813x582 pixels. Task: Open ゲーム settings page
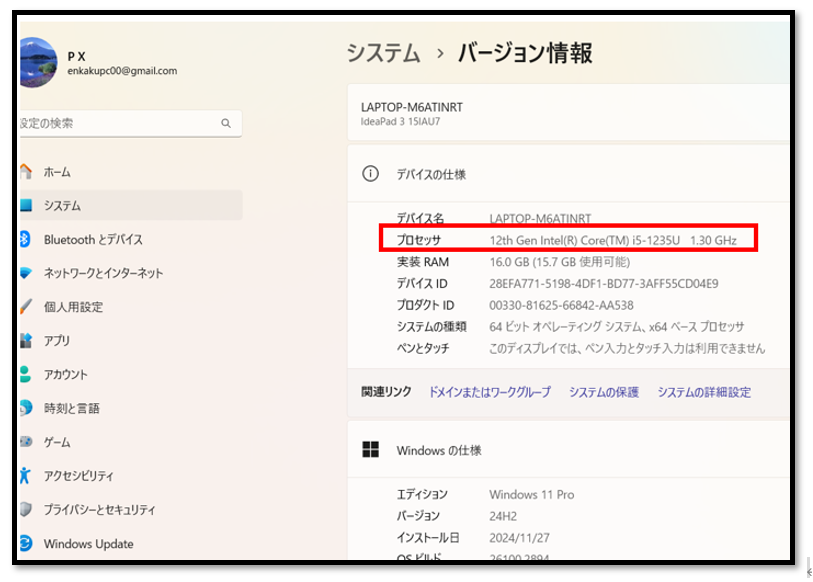130,442
